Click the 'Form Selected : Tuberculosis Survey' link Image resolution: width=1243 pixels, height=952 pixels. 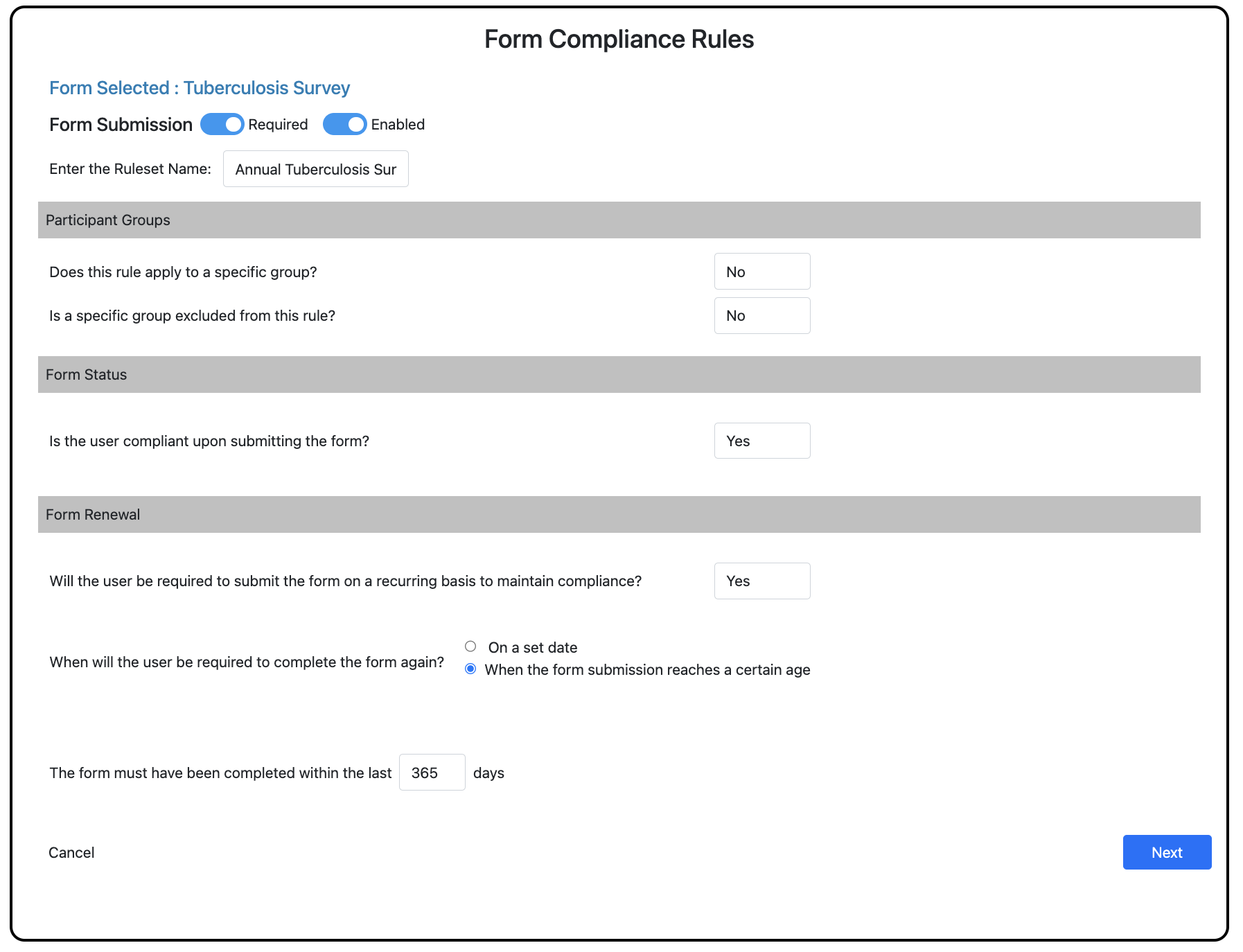[x=200, y=88]
